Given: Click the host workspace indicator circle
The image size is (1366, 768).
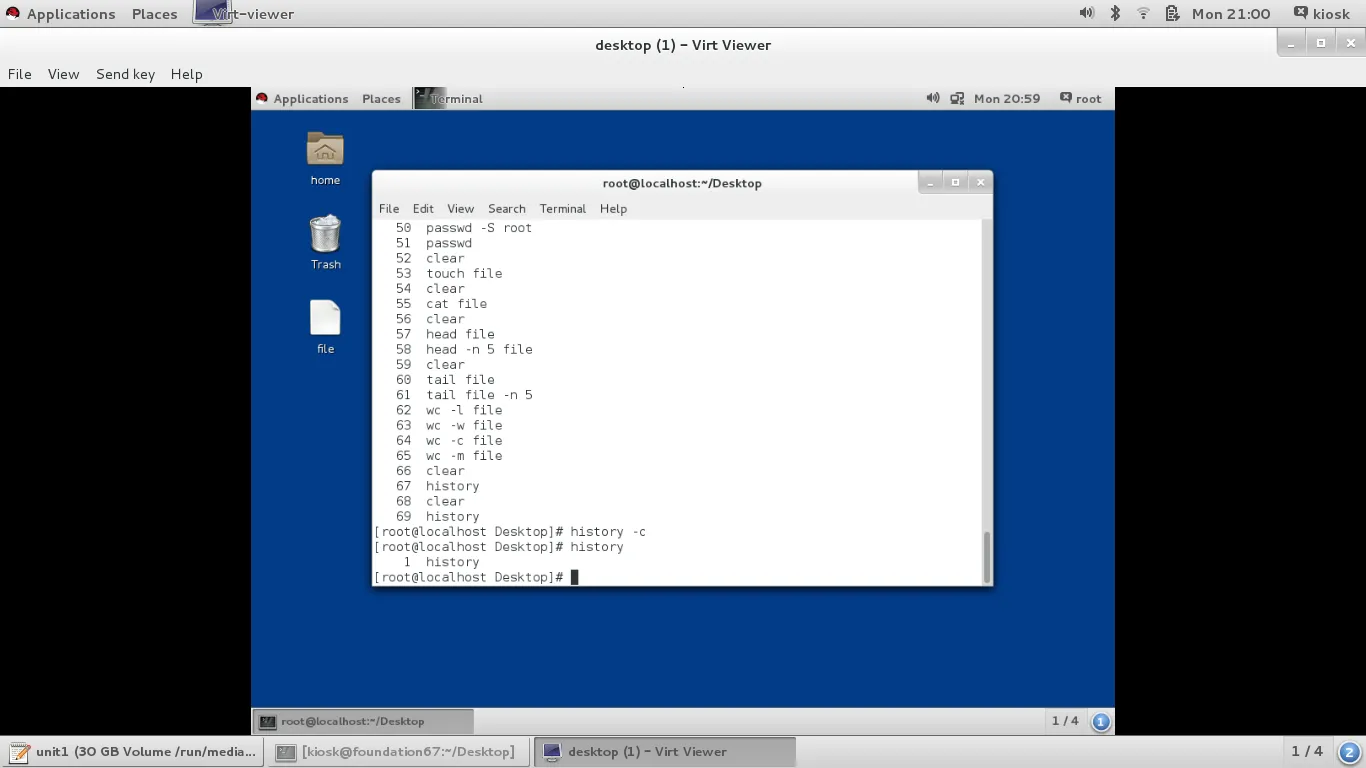Looking at the screenshot, I should coord(1349,752).
